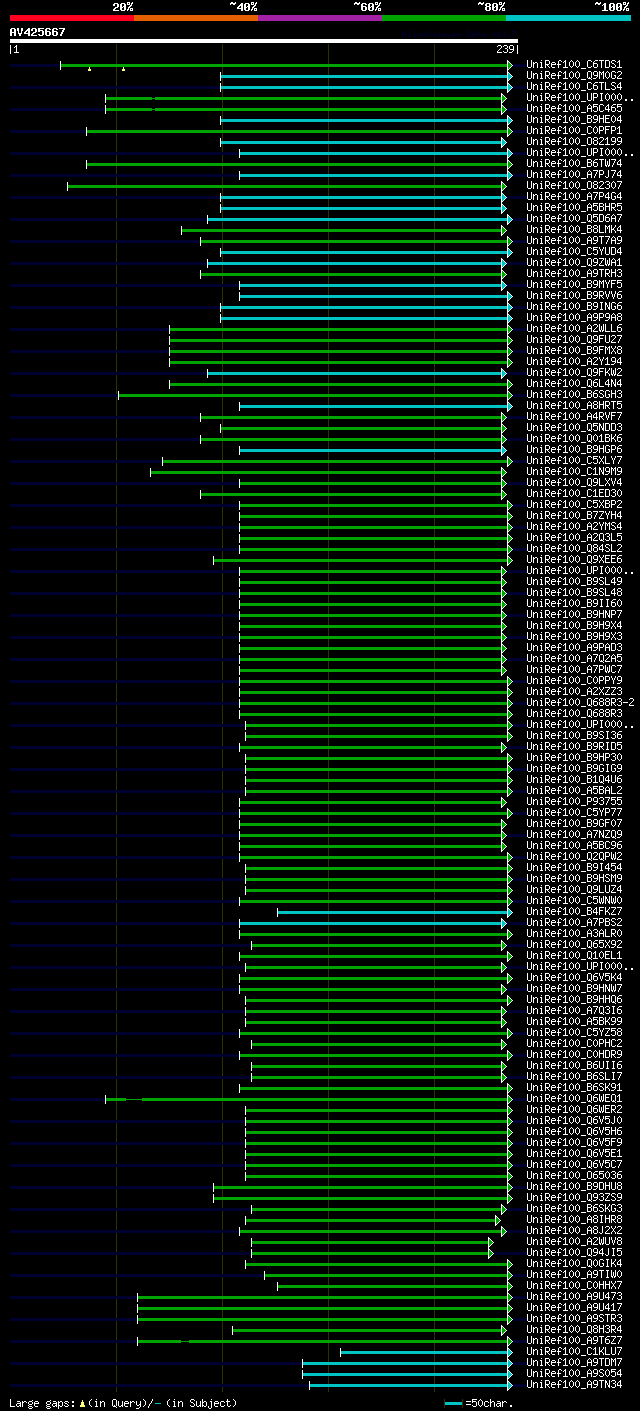
Task: Click the UniRef100_A9U473 label
Action: tap(573, 1296)
